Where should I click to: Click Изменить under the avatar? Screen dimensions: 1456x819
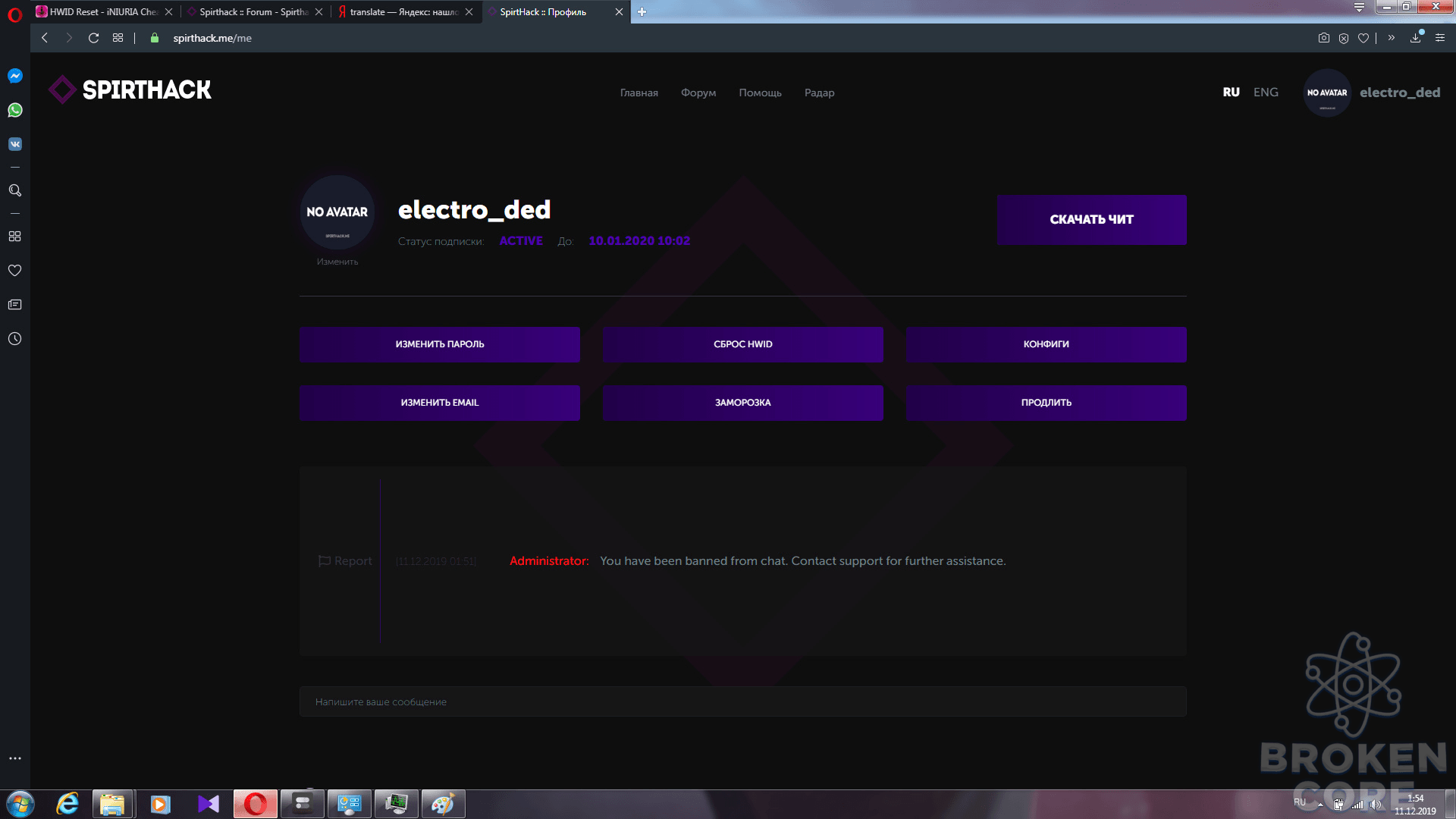click(x=337, y=262)
